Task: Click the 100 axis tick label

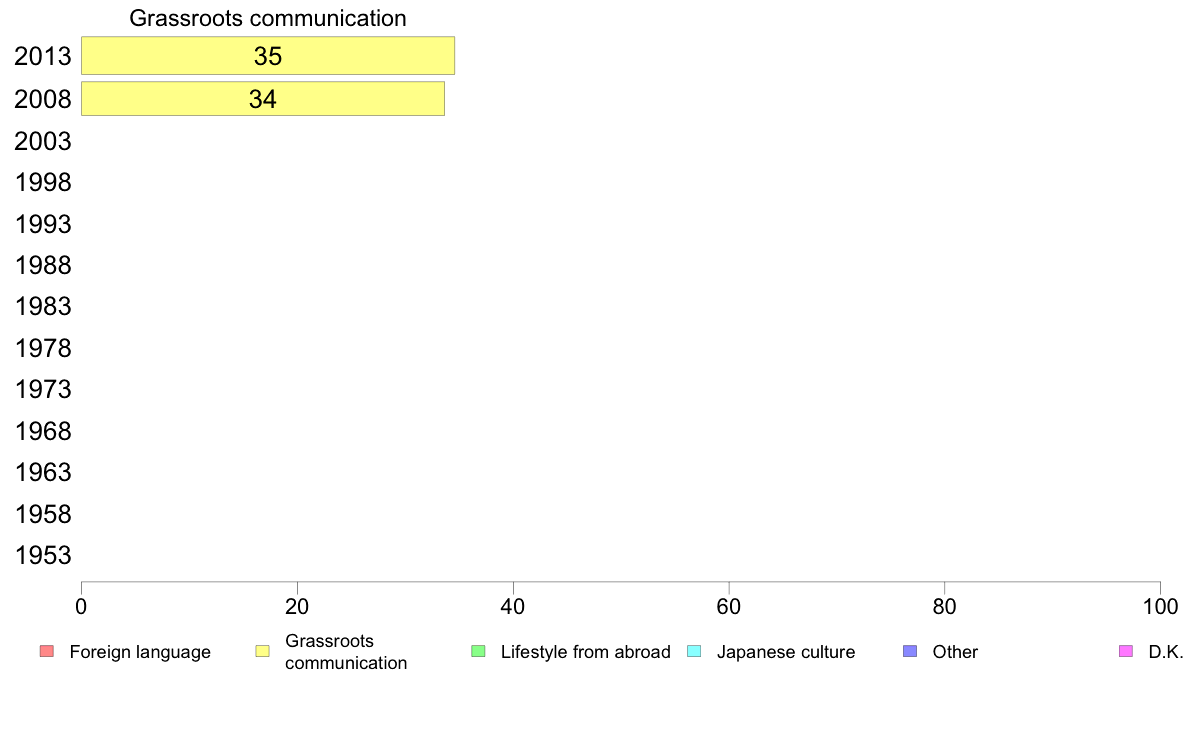Action: coord(1160,606)
